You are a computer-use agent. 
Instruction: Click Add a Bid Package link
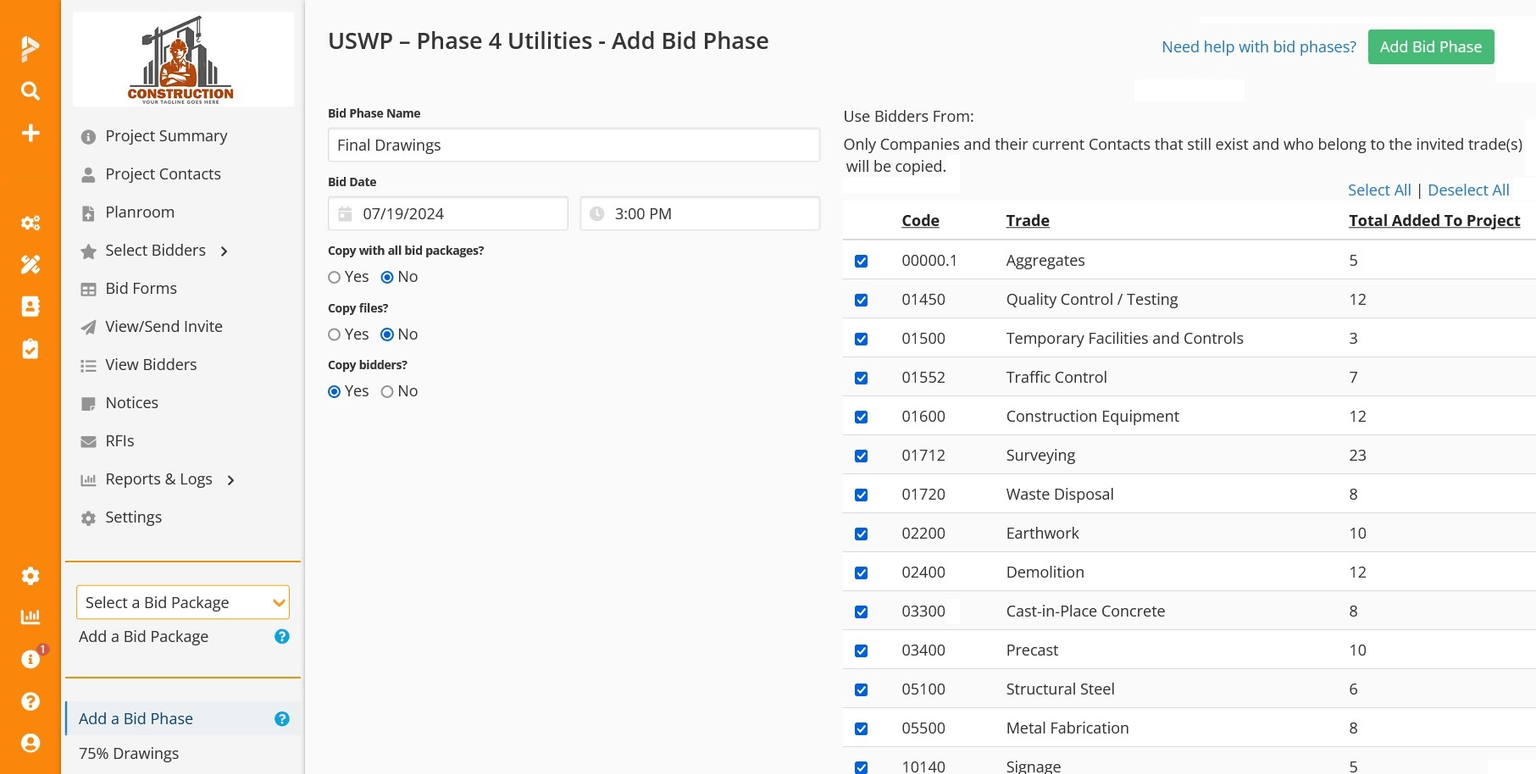(144, 636)
